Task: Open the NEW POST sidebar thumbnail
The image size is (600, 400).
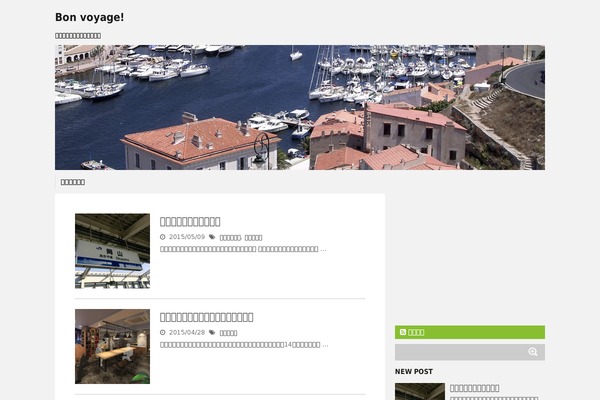Action: tap(420, 392)
